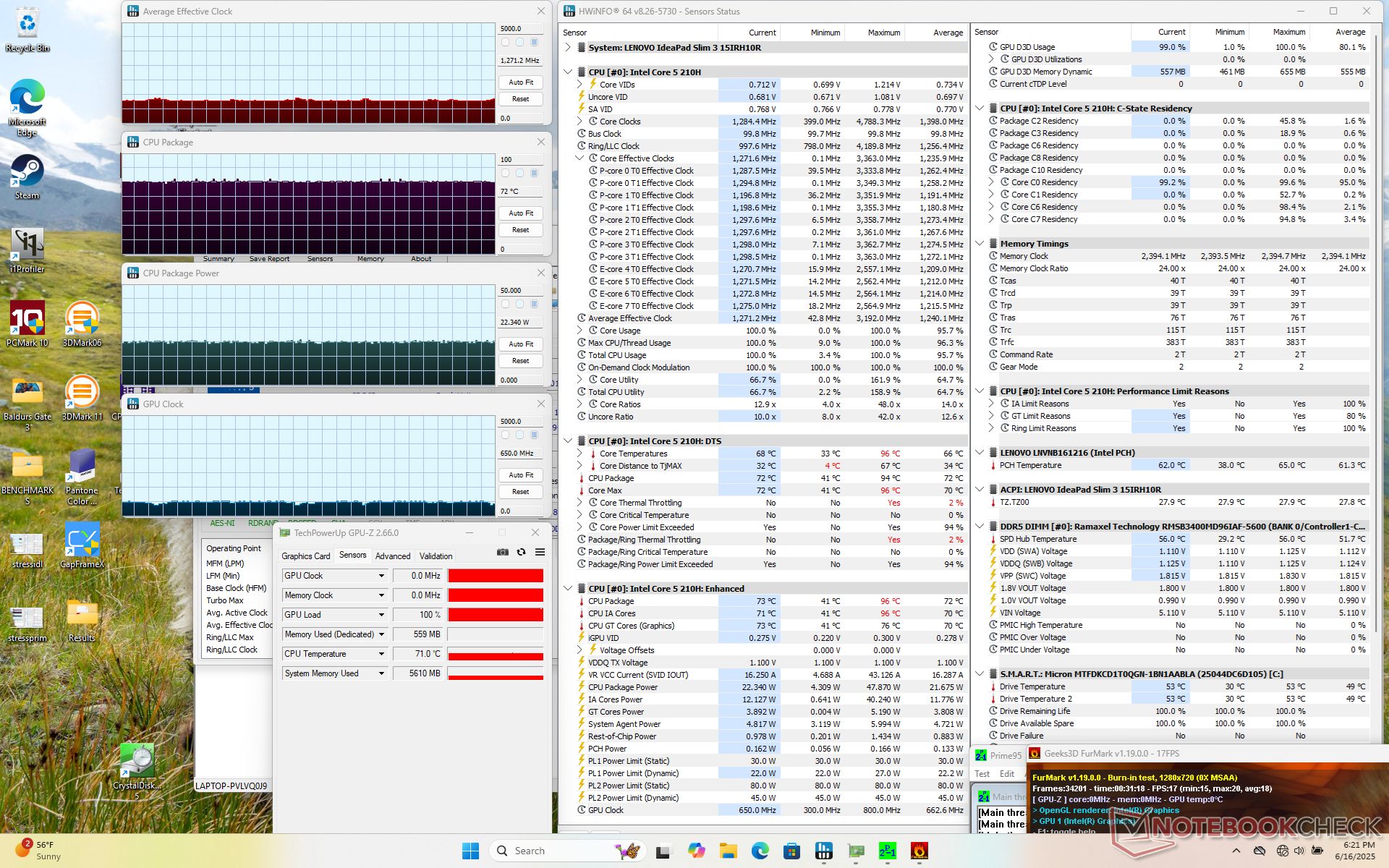Open Prime95 icon in the taskbar

coord(887,851)
